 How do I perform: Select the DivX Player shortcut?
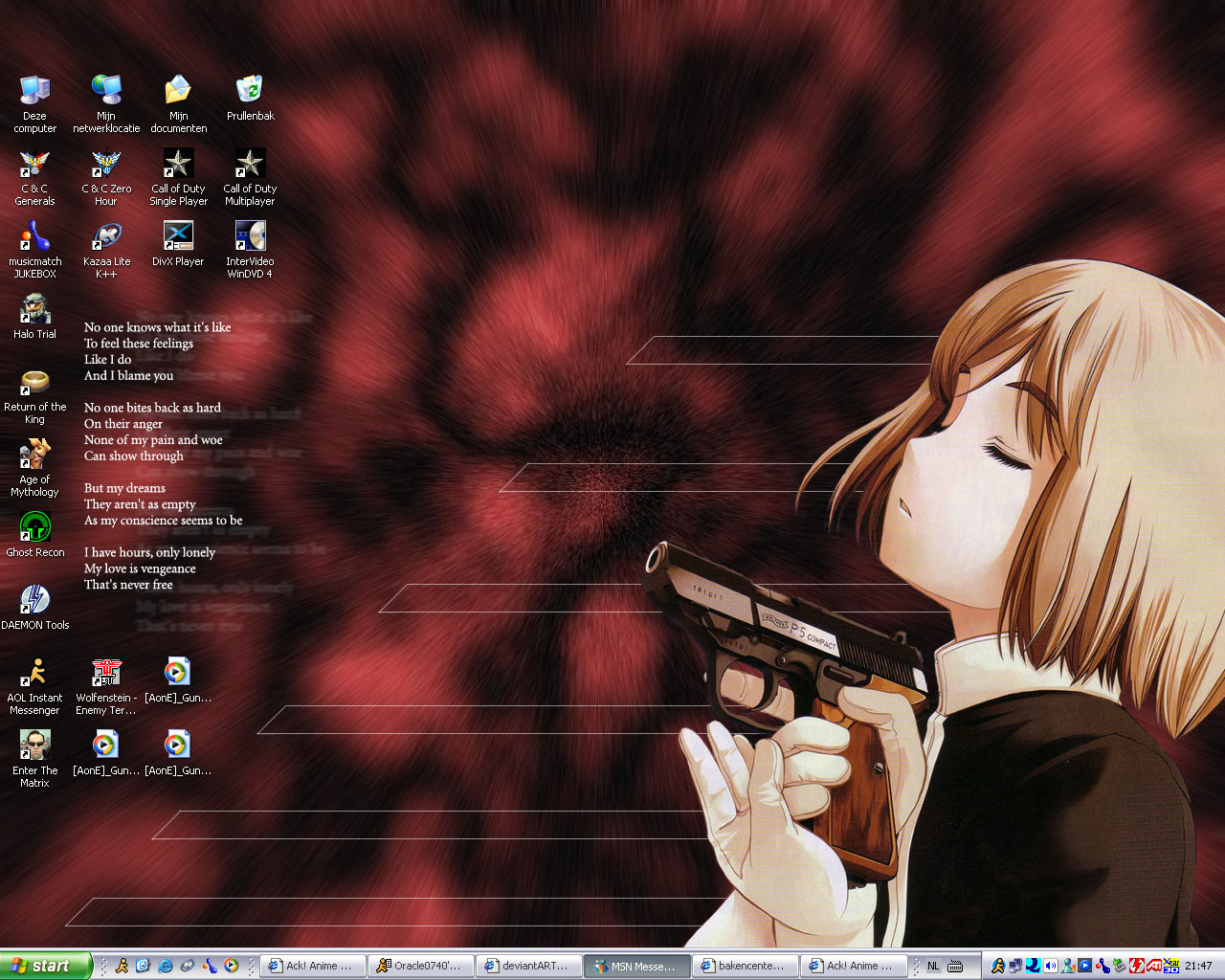tap(178, 243)
